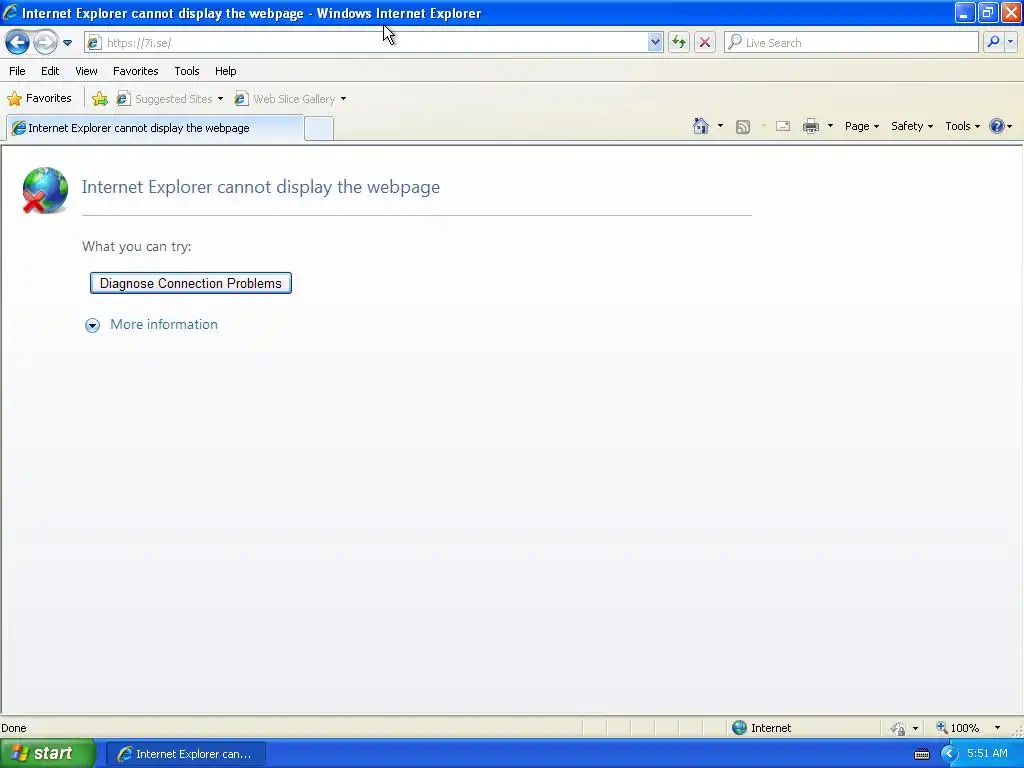Open the Page command menu

(861, 126)
